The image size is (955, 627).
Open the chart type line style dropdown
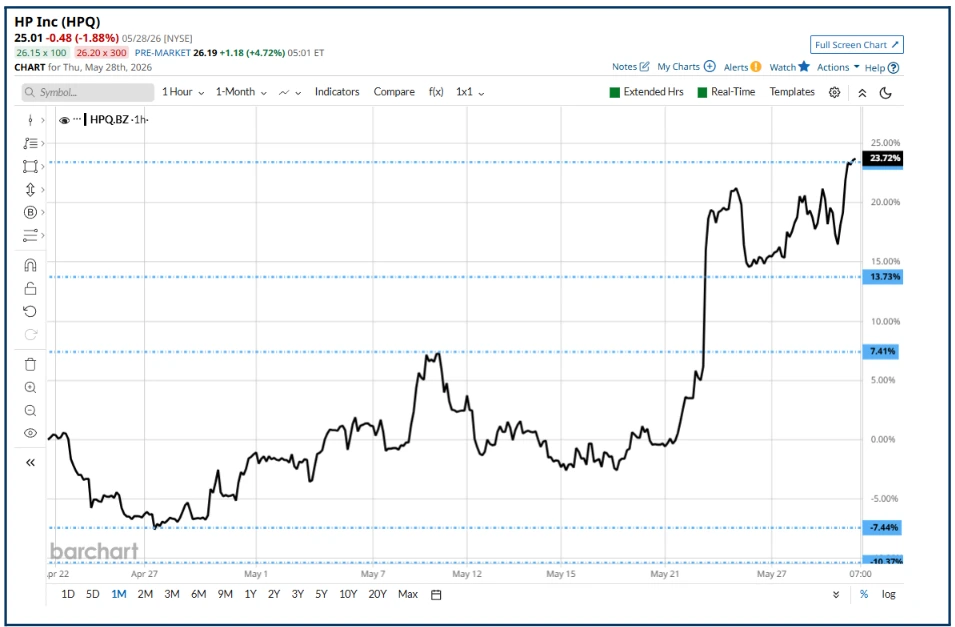[x=290, y=93]
